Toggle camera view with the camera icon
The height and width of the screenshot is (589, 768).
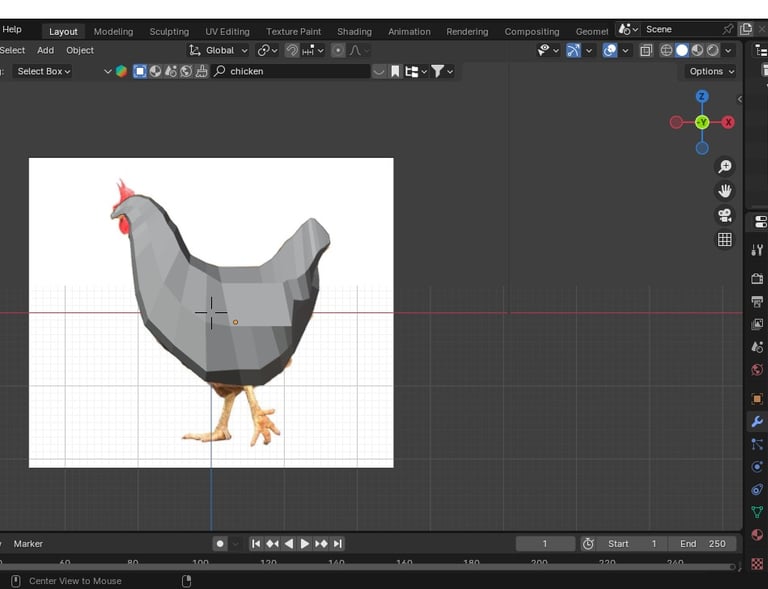[725, 215]
